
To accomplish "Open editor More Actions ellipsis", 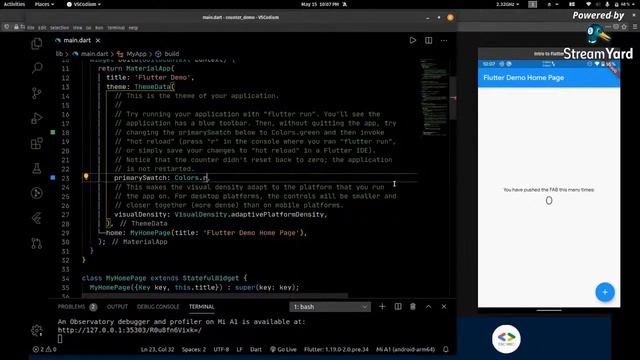I will pos(444,40).
